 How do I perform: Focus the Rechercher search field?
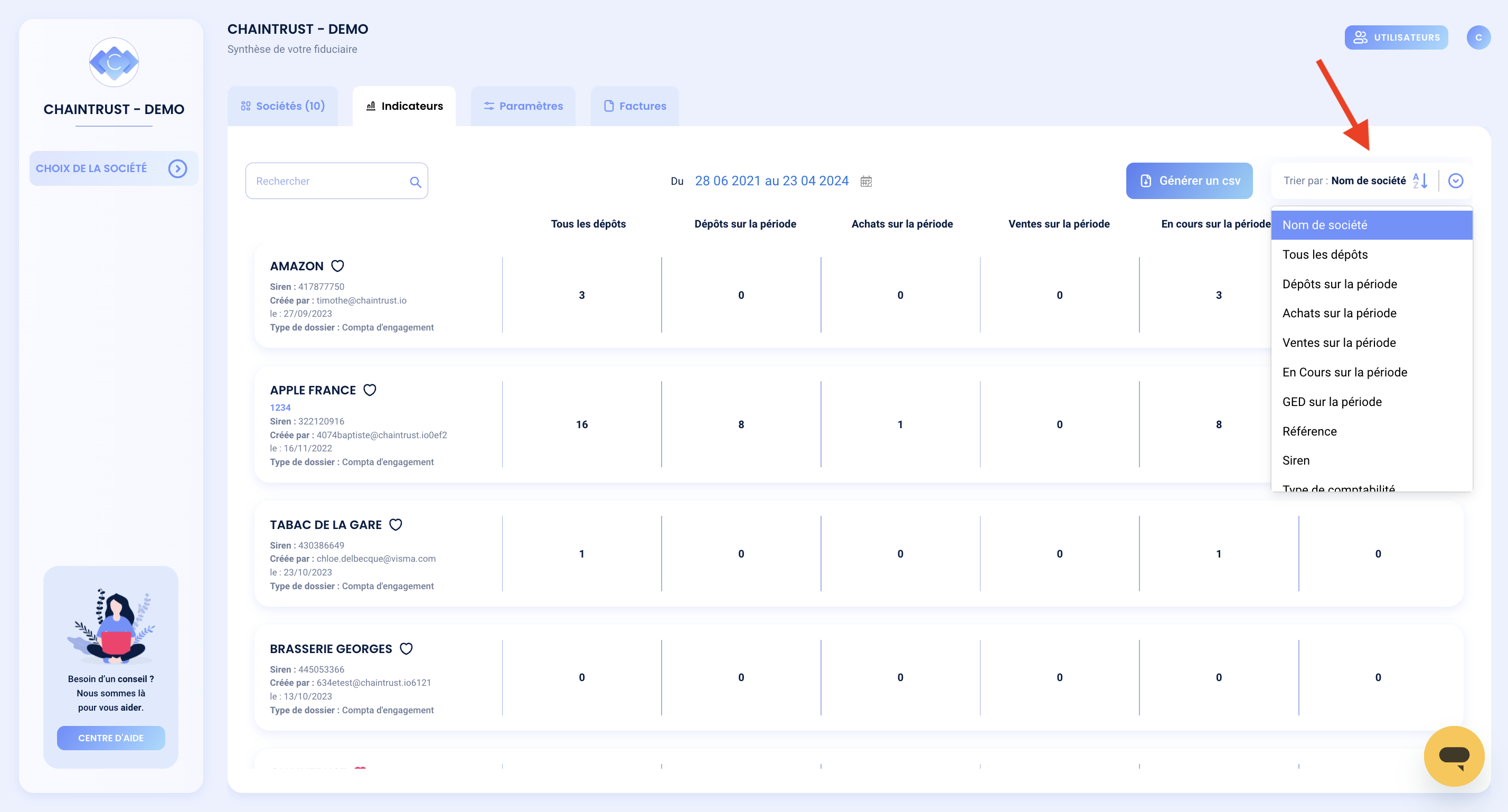337,181
